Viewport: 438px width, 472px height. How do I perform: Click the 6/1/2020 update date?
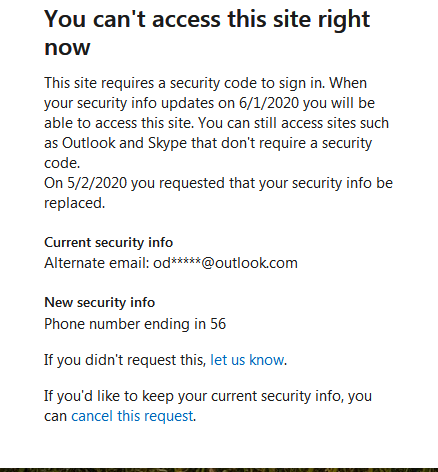click(269, 103)
